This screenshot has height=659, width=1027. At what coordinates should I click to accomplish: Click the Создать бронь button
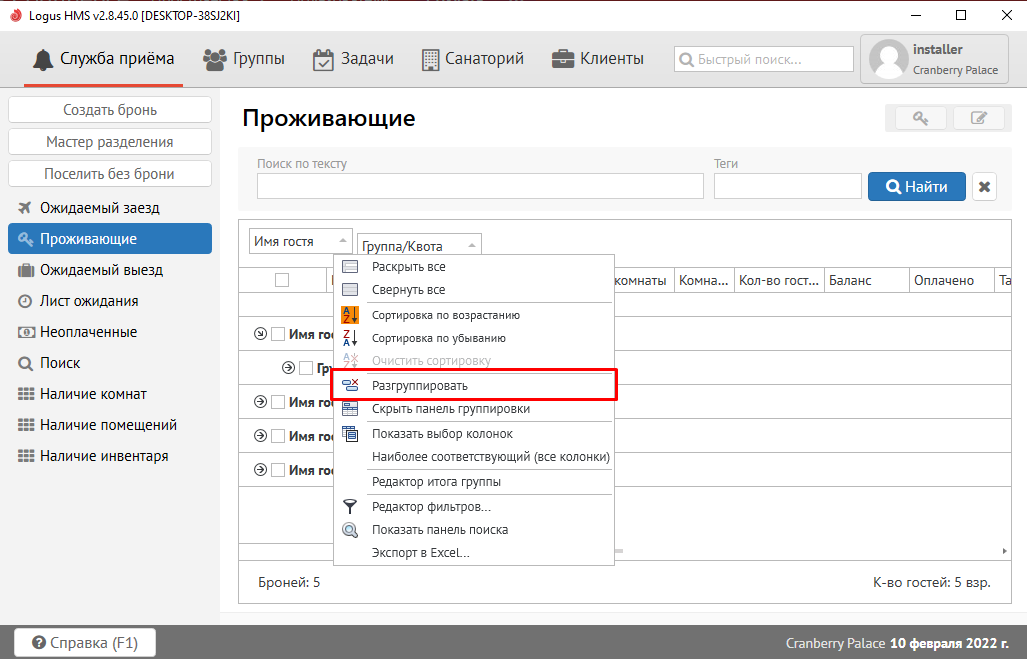[x=110, y=110]
